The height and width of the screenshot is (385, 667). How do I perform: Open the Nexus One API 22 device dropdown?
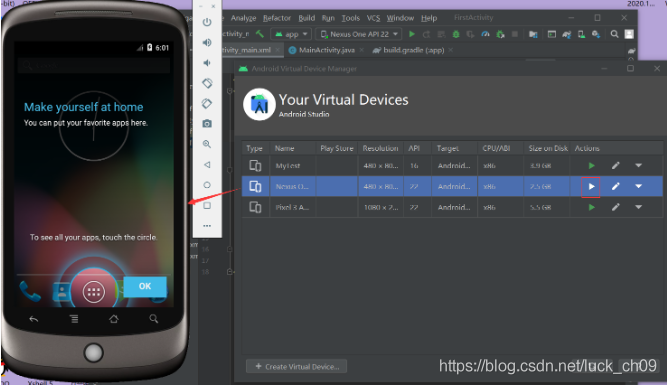click(x=359, y=34)
